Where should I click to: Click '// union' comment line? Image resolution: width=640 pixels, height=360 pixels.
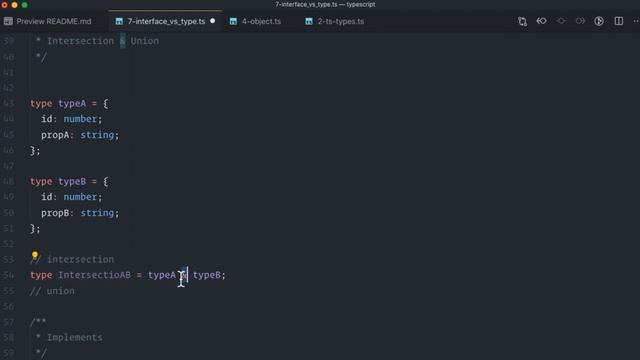[52, 291]
